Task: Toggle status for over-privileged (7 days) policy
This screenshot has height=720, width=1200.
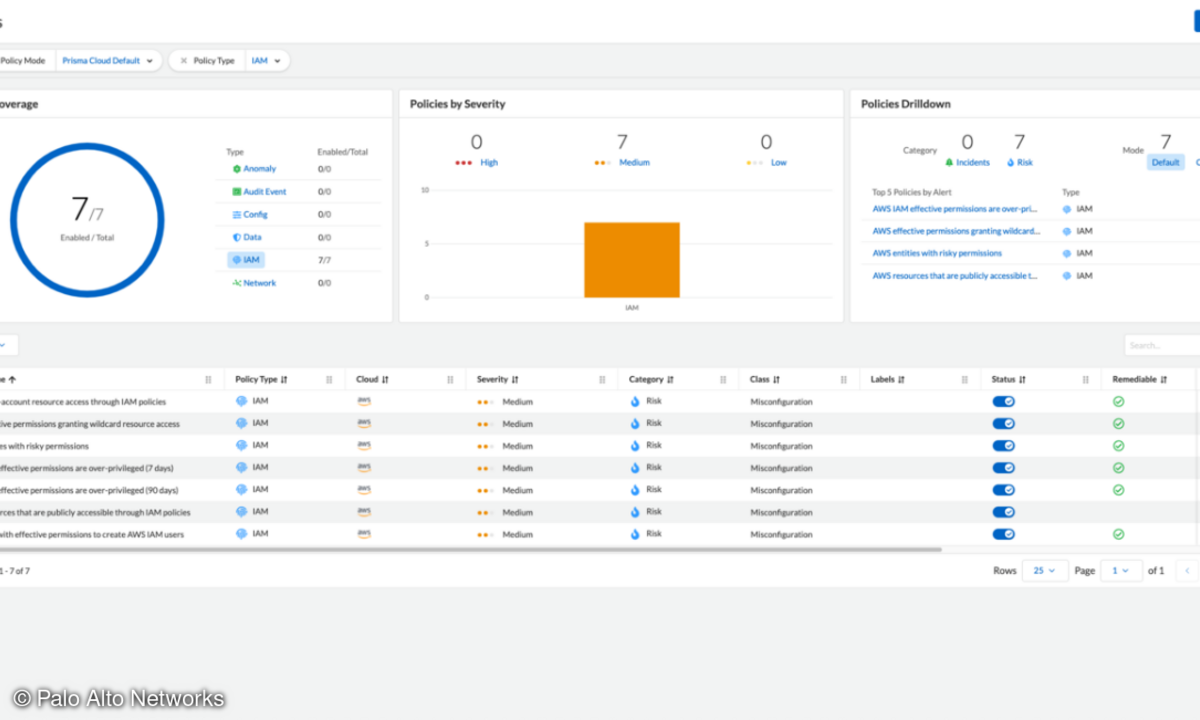Action: pos(1004,468)
